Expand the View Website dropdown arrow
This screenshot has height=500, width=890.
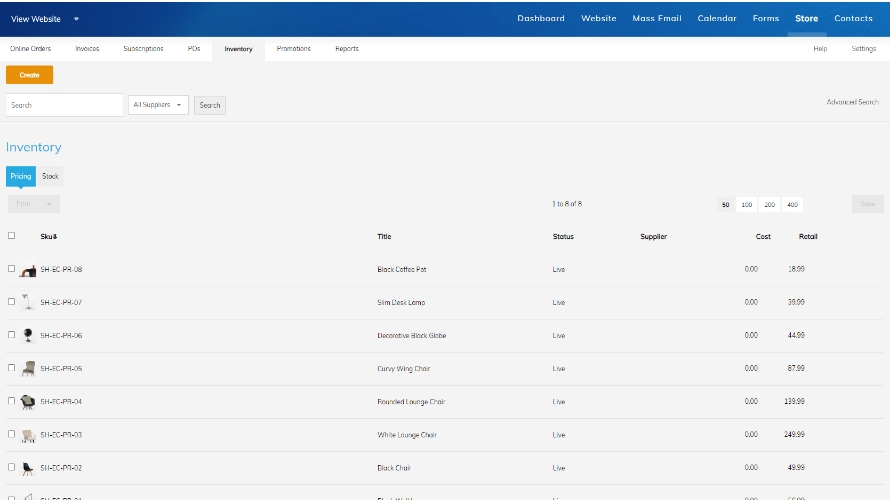(x=77, y=19)
